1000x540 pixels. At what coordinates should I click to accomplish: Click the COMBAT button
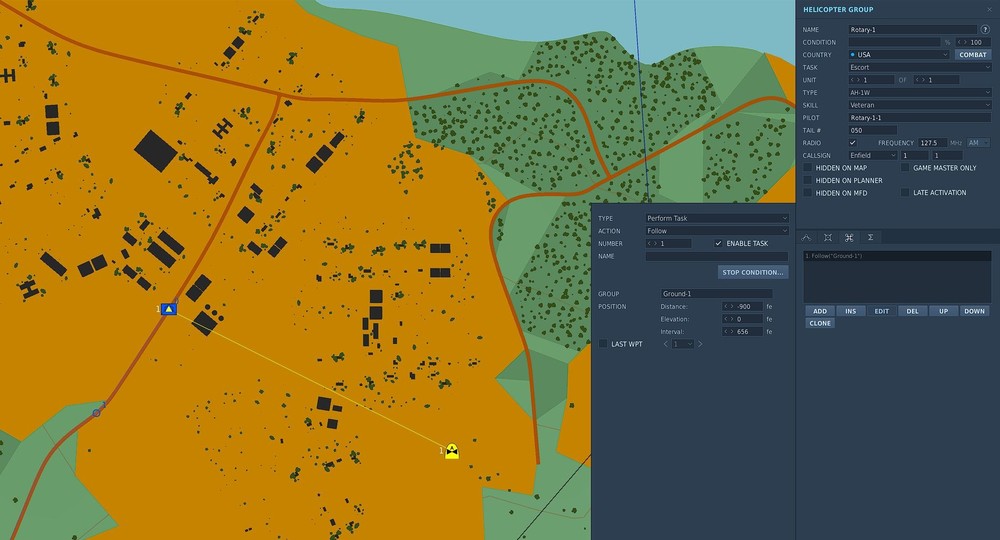(973, 55)
